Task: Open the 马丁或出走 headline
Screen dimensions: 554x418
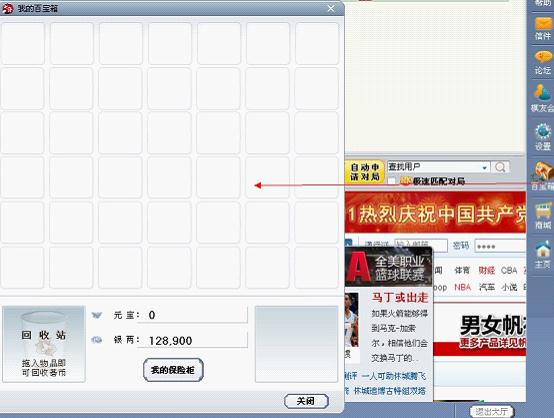Action: point(400,298)
